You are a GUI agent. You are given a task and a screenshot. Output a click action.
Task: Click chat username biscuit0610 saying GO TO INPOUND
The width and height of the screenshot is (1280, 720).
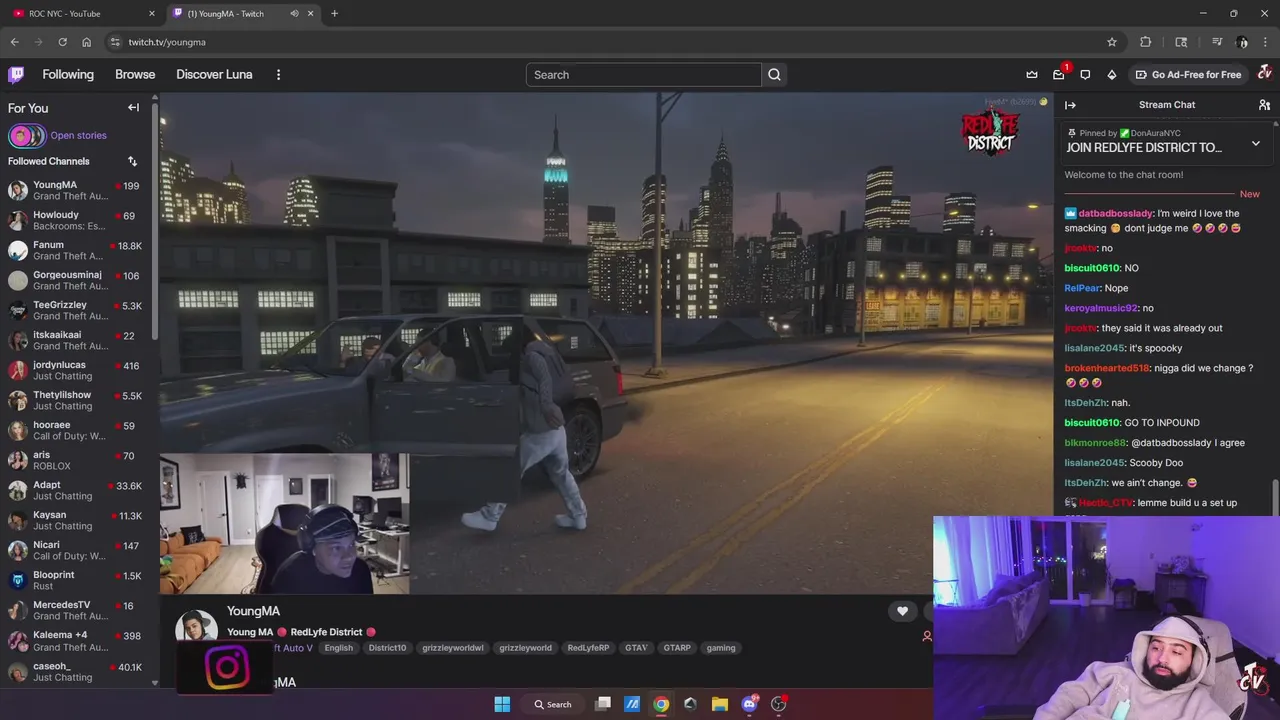1091,423
